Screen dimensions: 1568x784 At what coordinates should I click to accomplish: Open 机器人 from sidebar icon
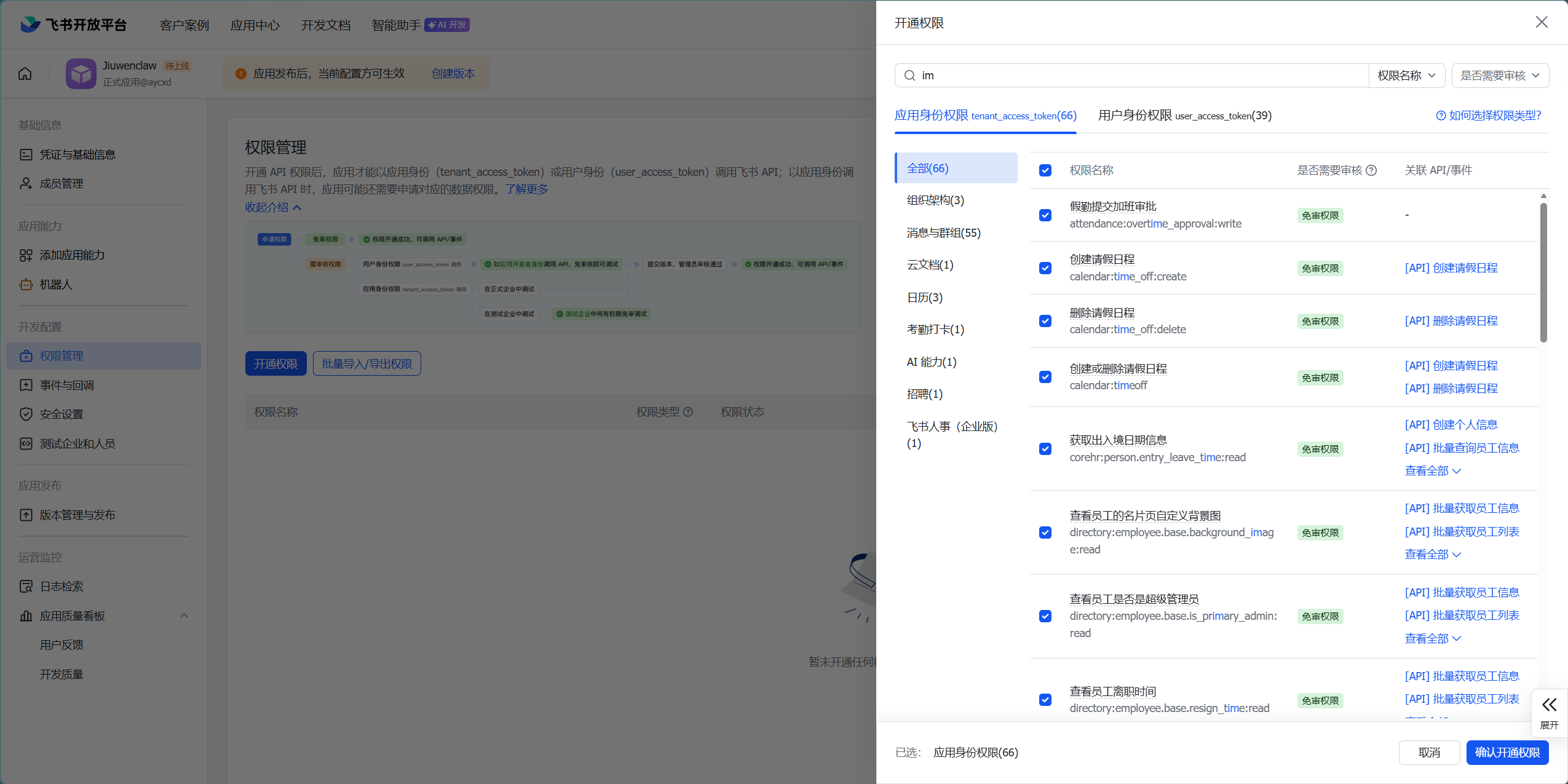click(x=26, y=285)
